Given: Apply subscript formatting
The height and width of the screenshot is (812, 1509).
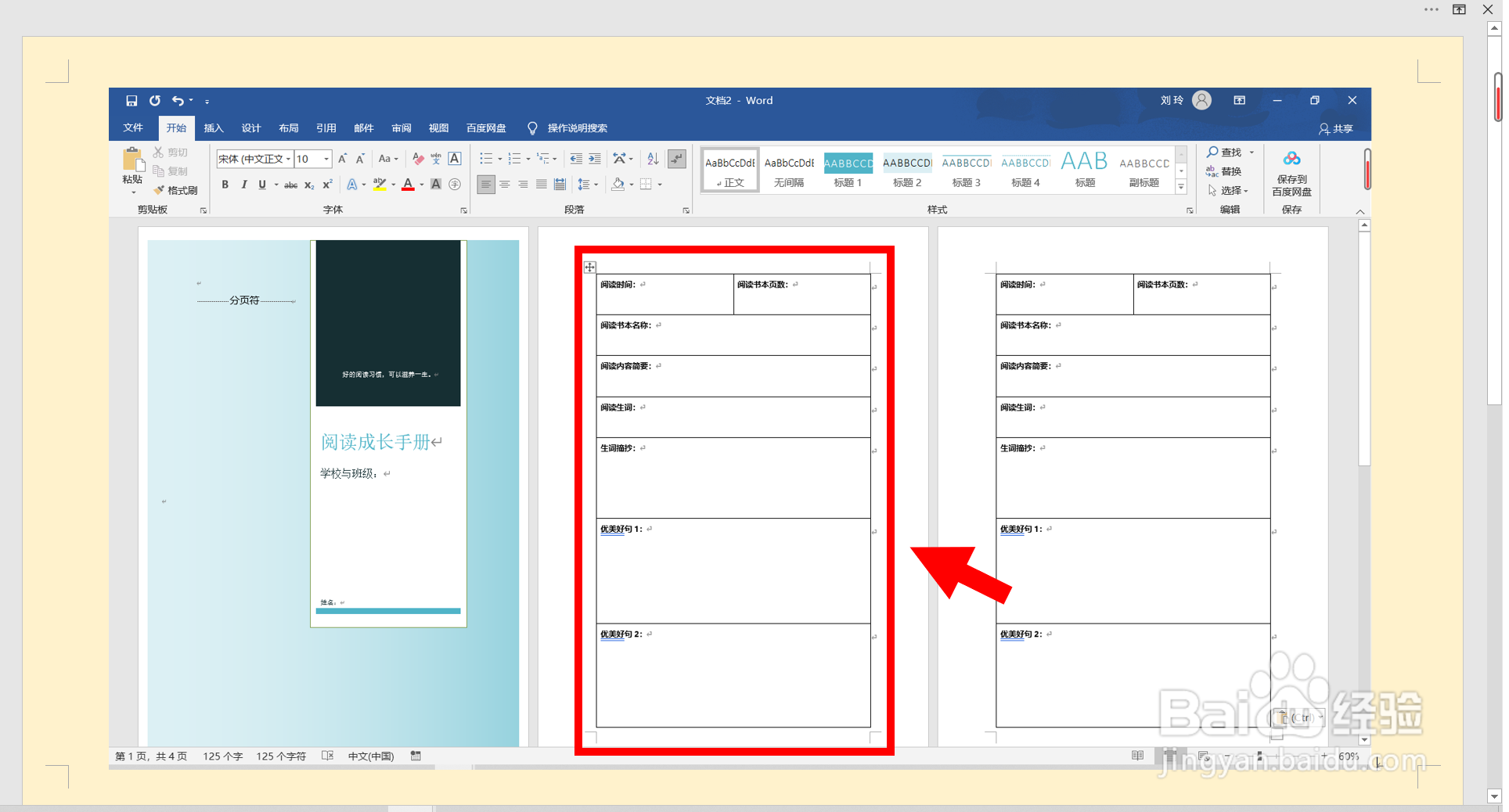Looking at the screenshot, I should click(x=309, y=185).
